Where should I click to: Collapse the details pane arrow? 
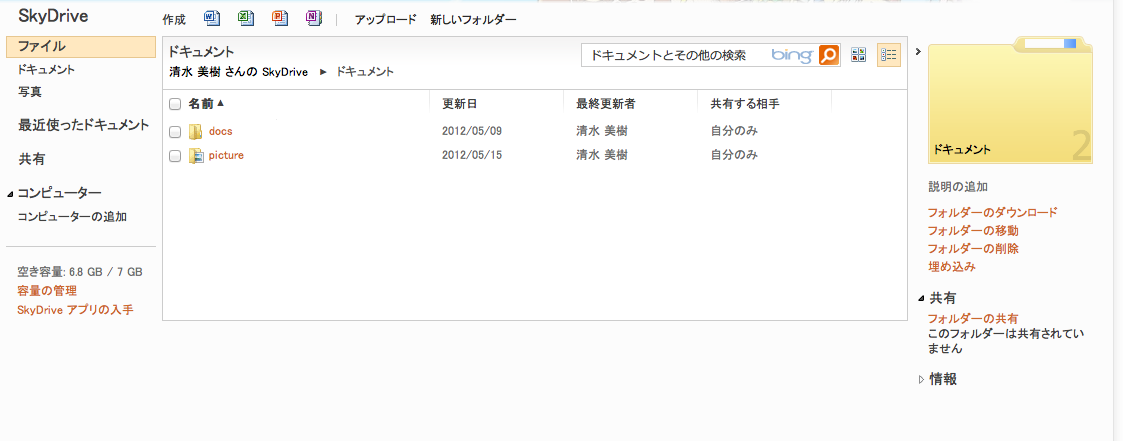(x=918, y=52)
